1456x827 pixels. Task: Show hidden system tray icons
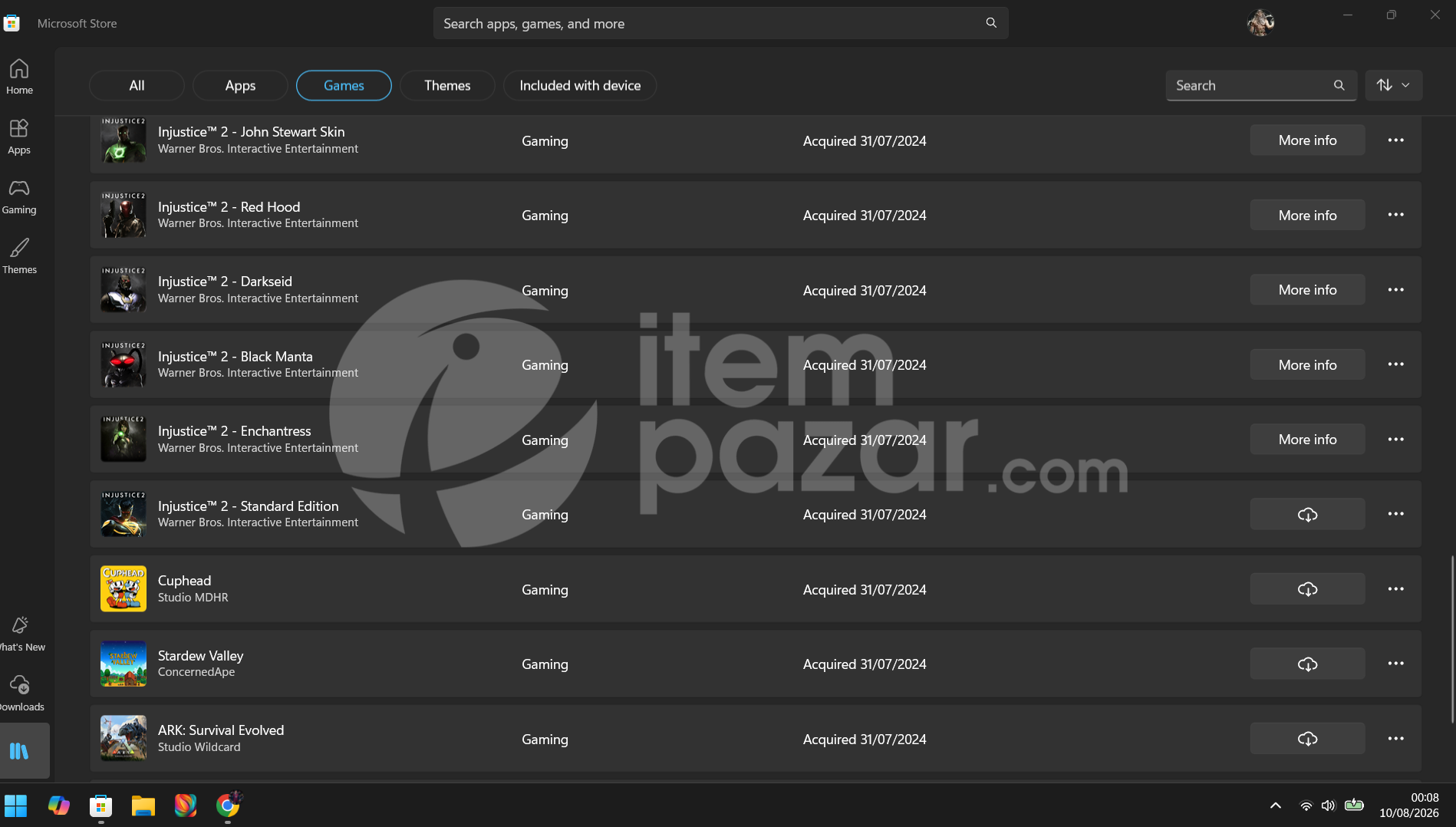1275,806
